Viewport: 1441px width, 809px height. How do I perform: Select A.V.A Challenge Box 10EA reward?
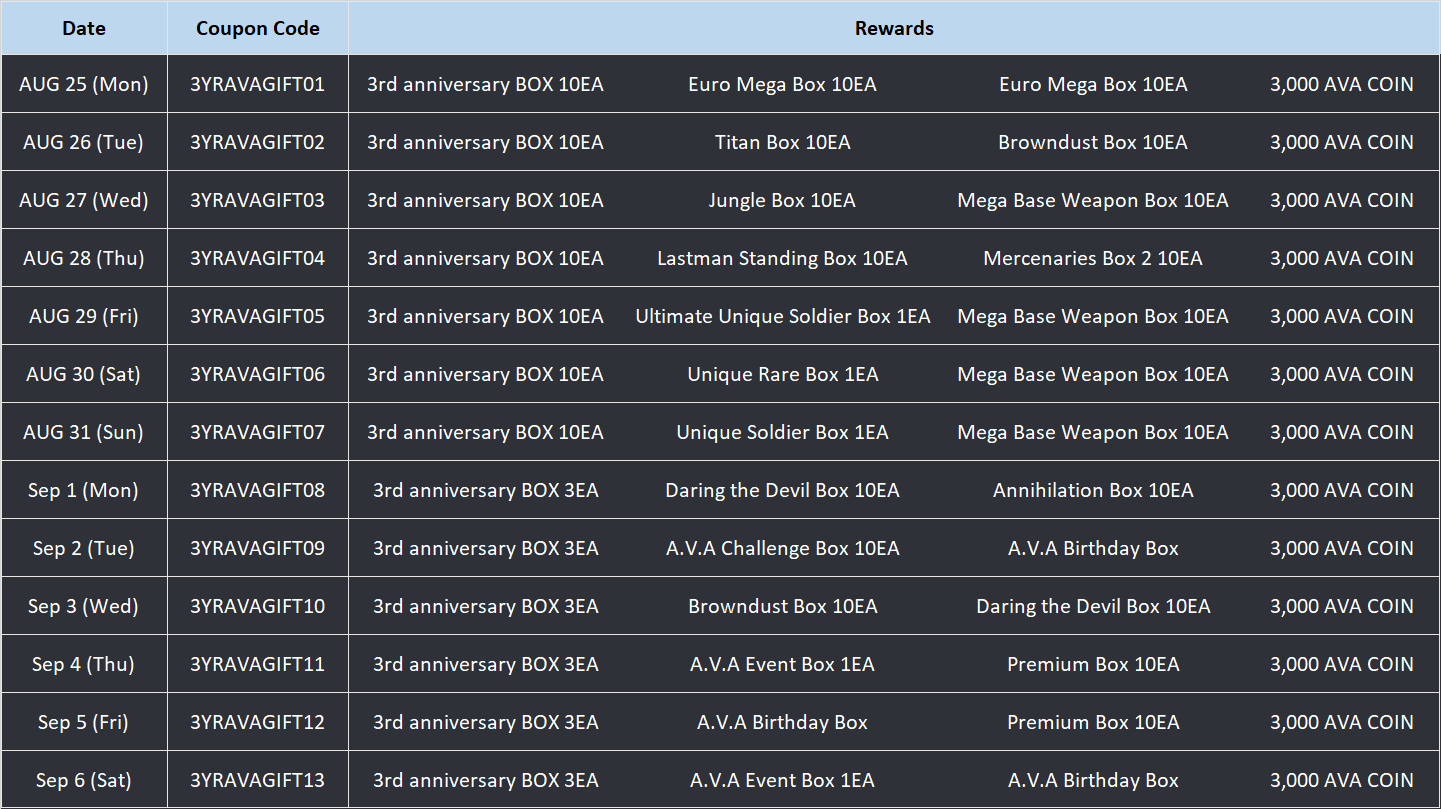(783, 548)
